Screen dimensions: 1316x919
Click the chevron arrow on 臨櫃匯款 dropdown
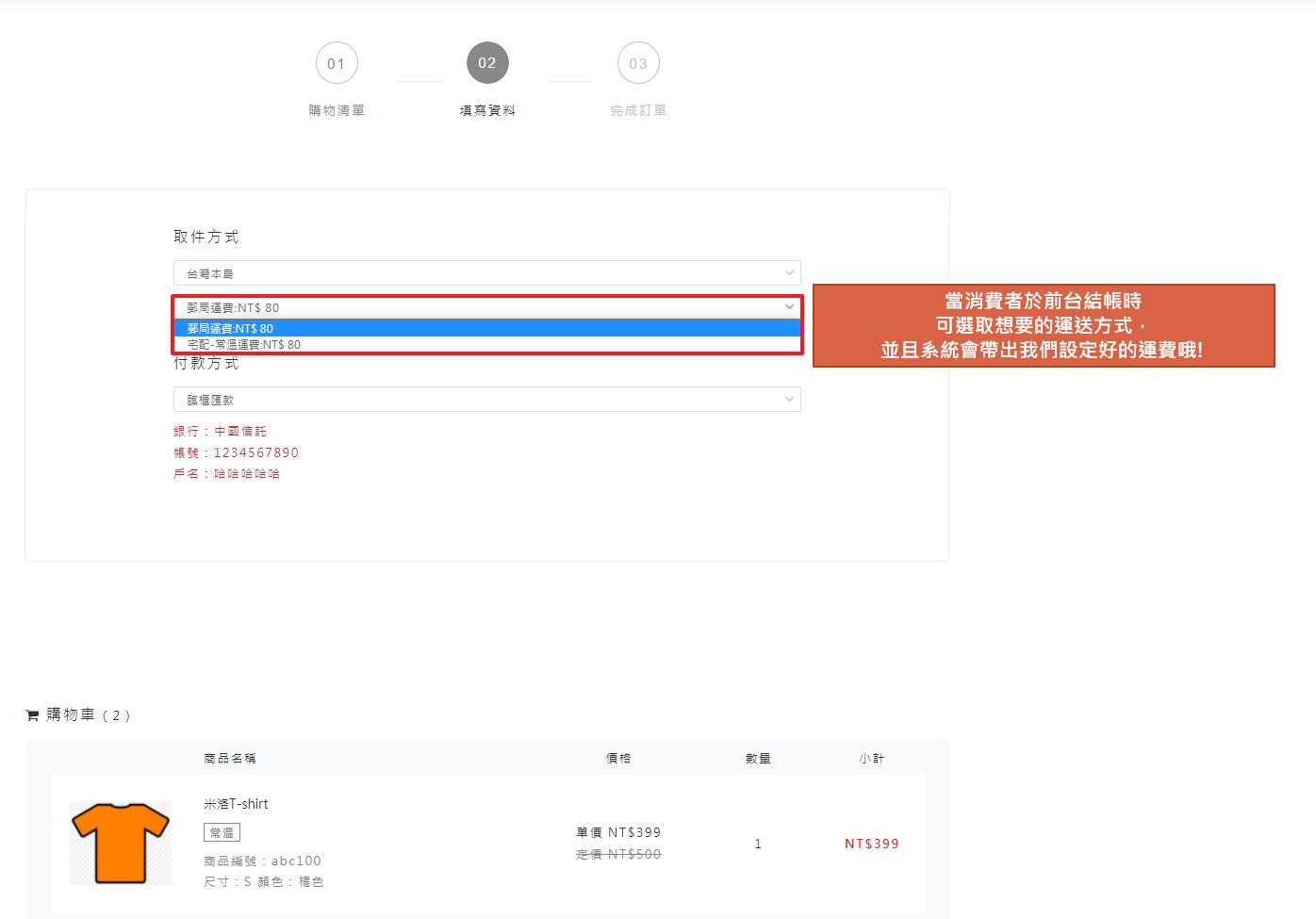point(789,400)
